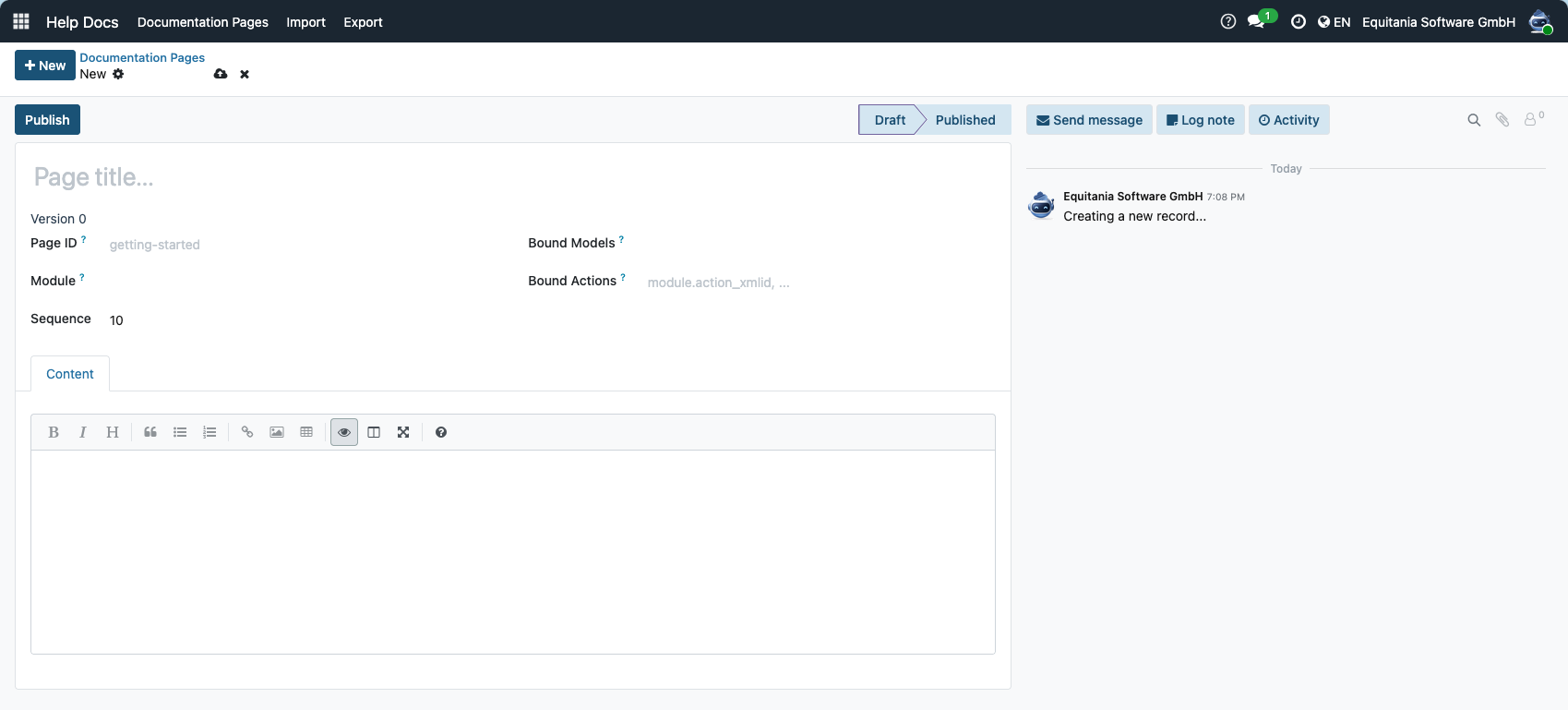Open the user avatar menu
Screen dimensions: 1568x710
pos(1540,21)
